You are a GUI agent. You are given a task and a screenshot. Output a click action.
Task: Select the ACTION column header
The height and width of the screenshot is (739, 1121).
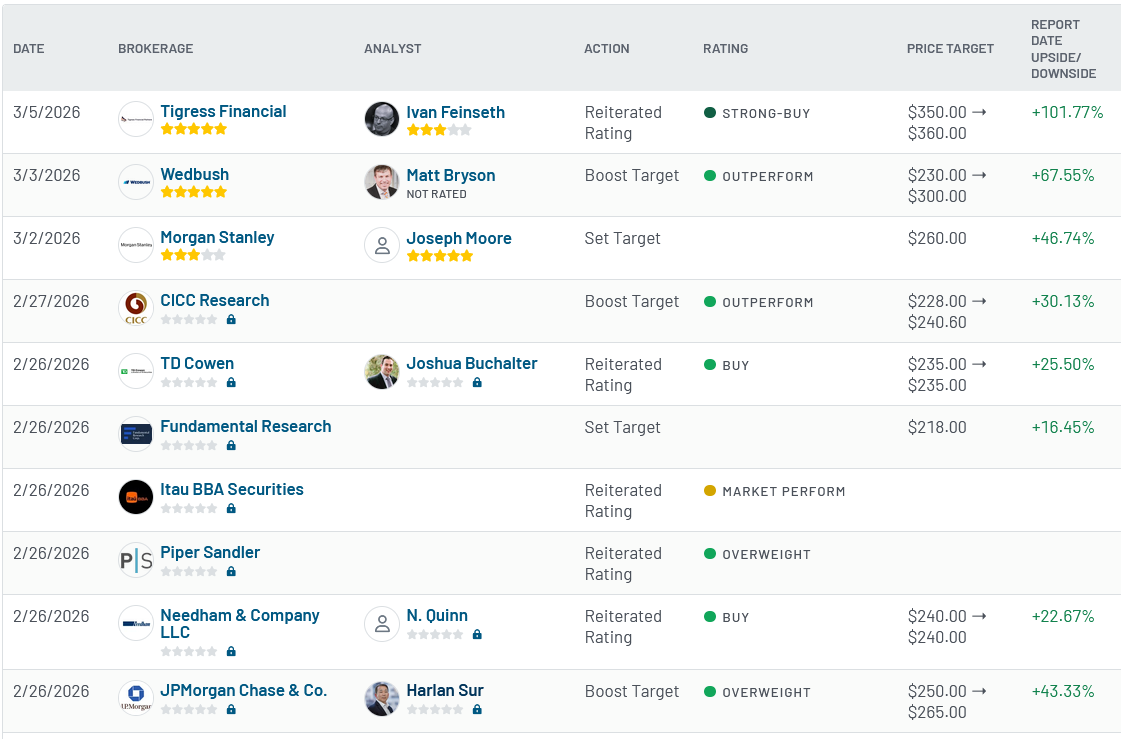click(x=607, y=49)
